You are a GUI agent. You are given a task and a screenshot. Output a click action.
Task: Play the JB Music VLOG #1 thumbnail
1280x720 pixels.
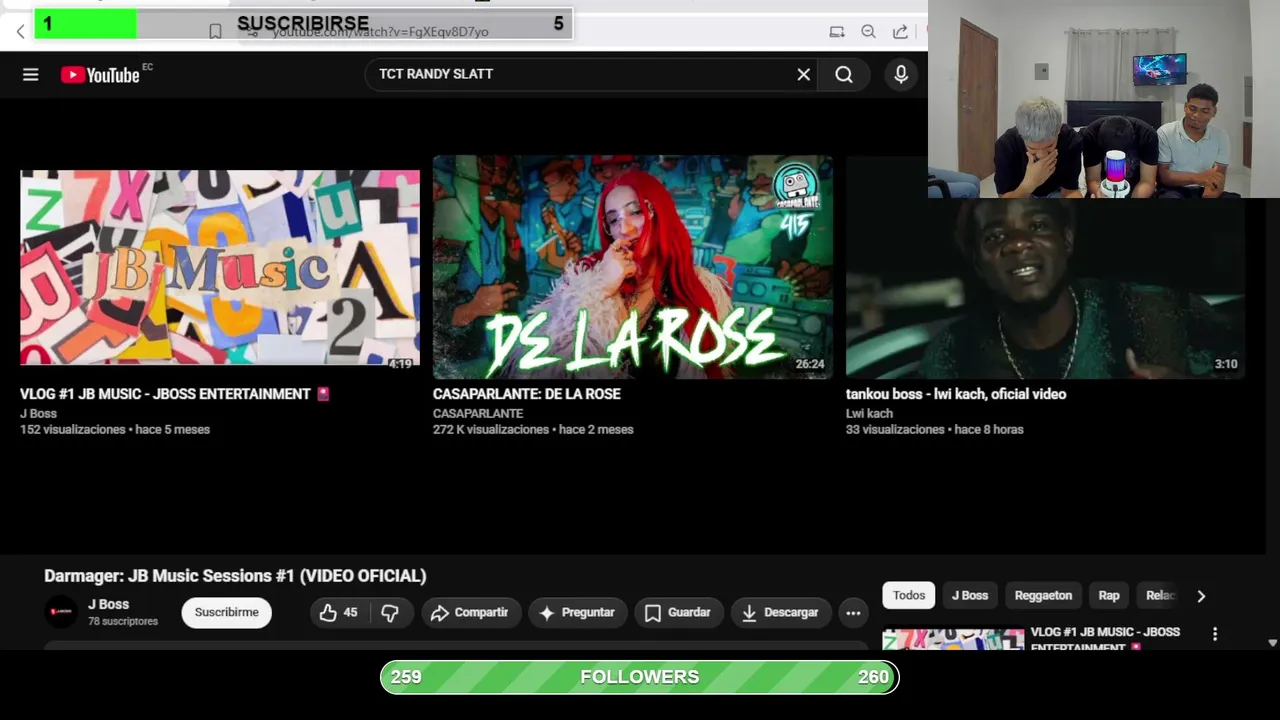(220, 267)
